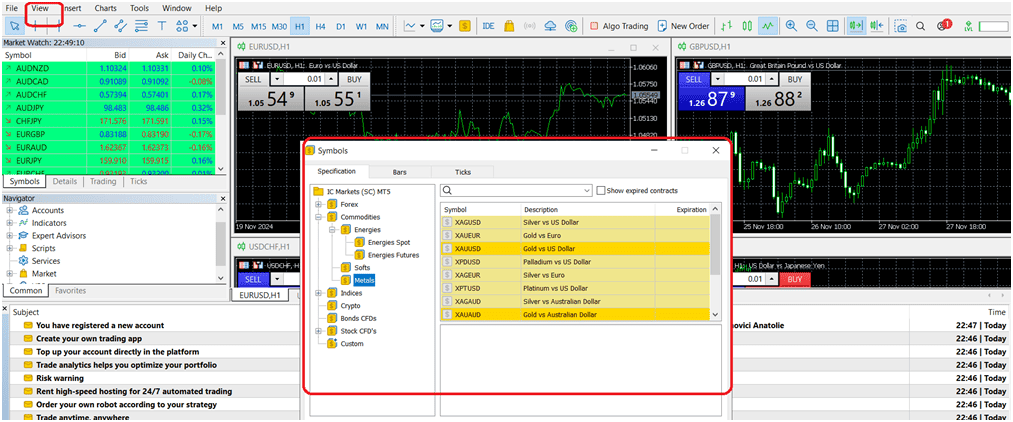Select Energies Futures tree item
Viewport: 1013px width, 422px height.
(x=393, y=255)
